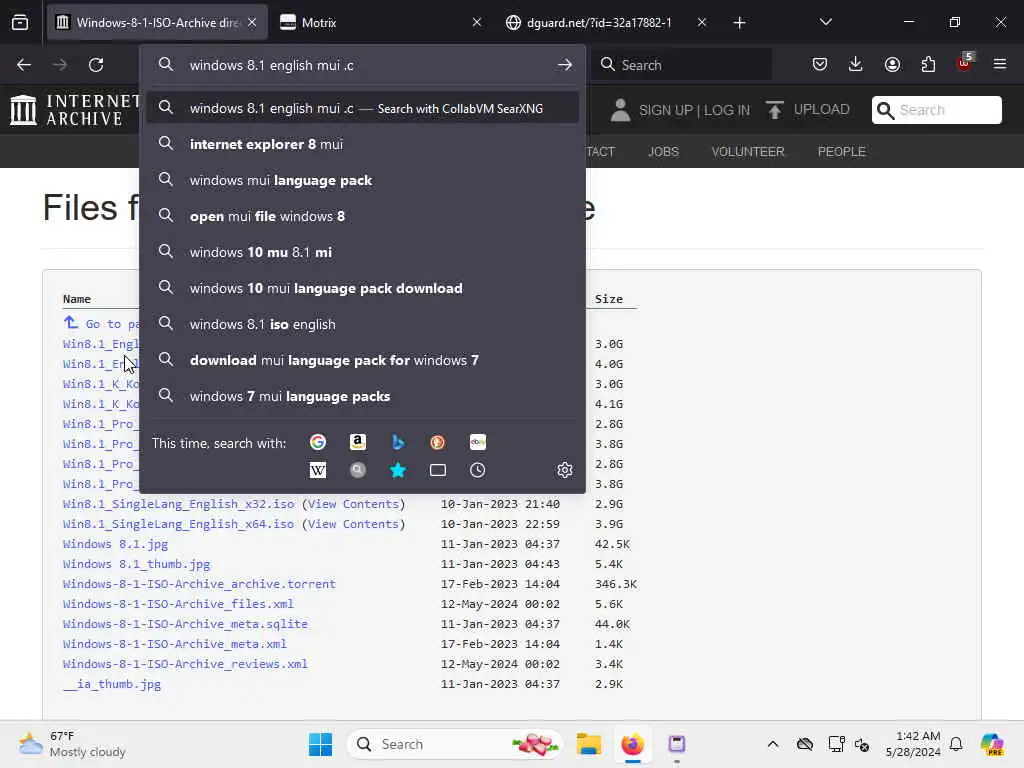View Contents of SingleLang_English_x64.iso
The image size is (1024, 768).
(x=353, y=524)
